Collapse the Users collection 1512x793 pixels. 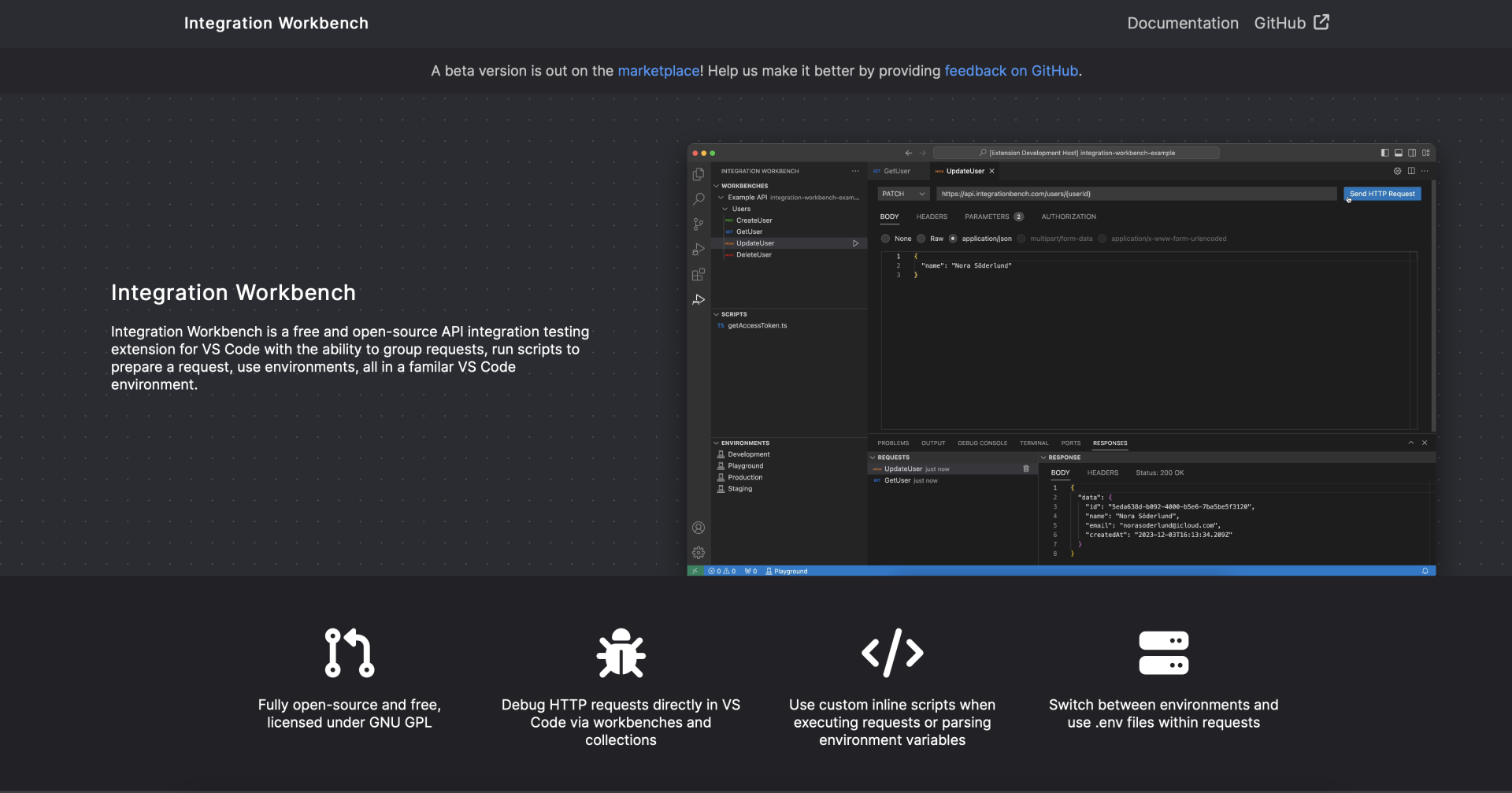coord(725,209)
